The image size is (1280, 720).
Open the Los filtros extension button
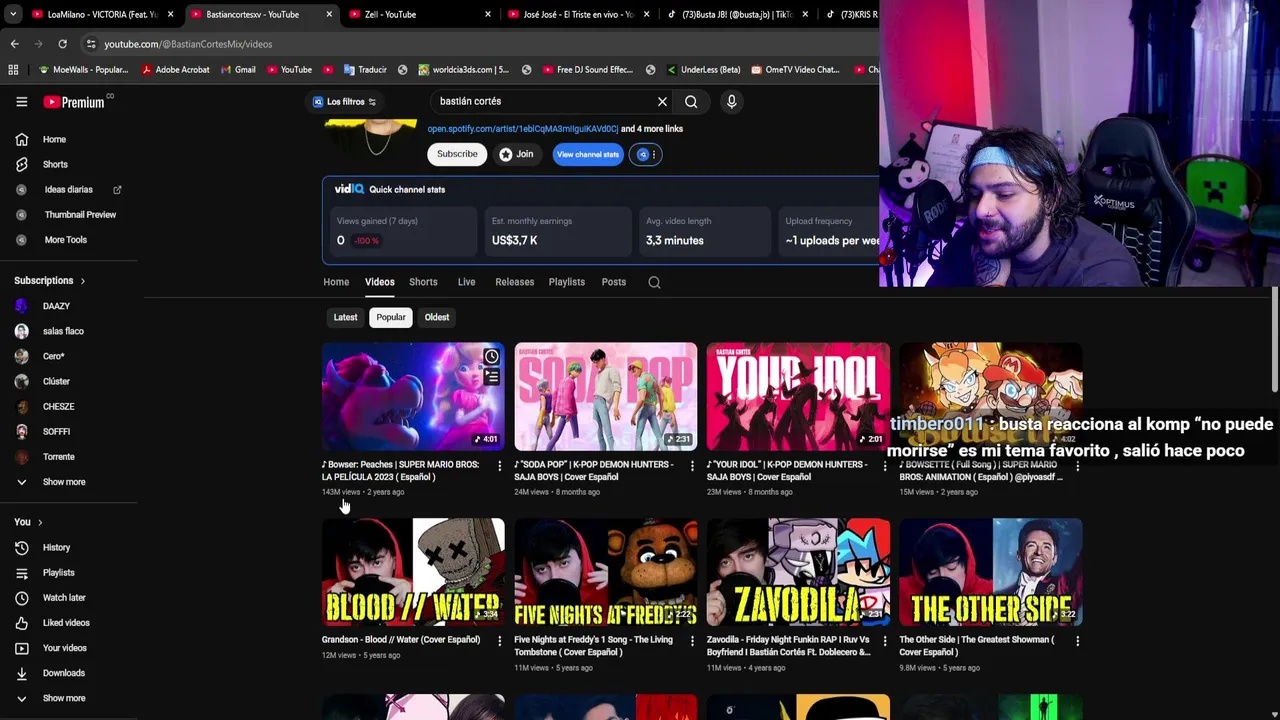click(x=344, y=101)
